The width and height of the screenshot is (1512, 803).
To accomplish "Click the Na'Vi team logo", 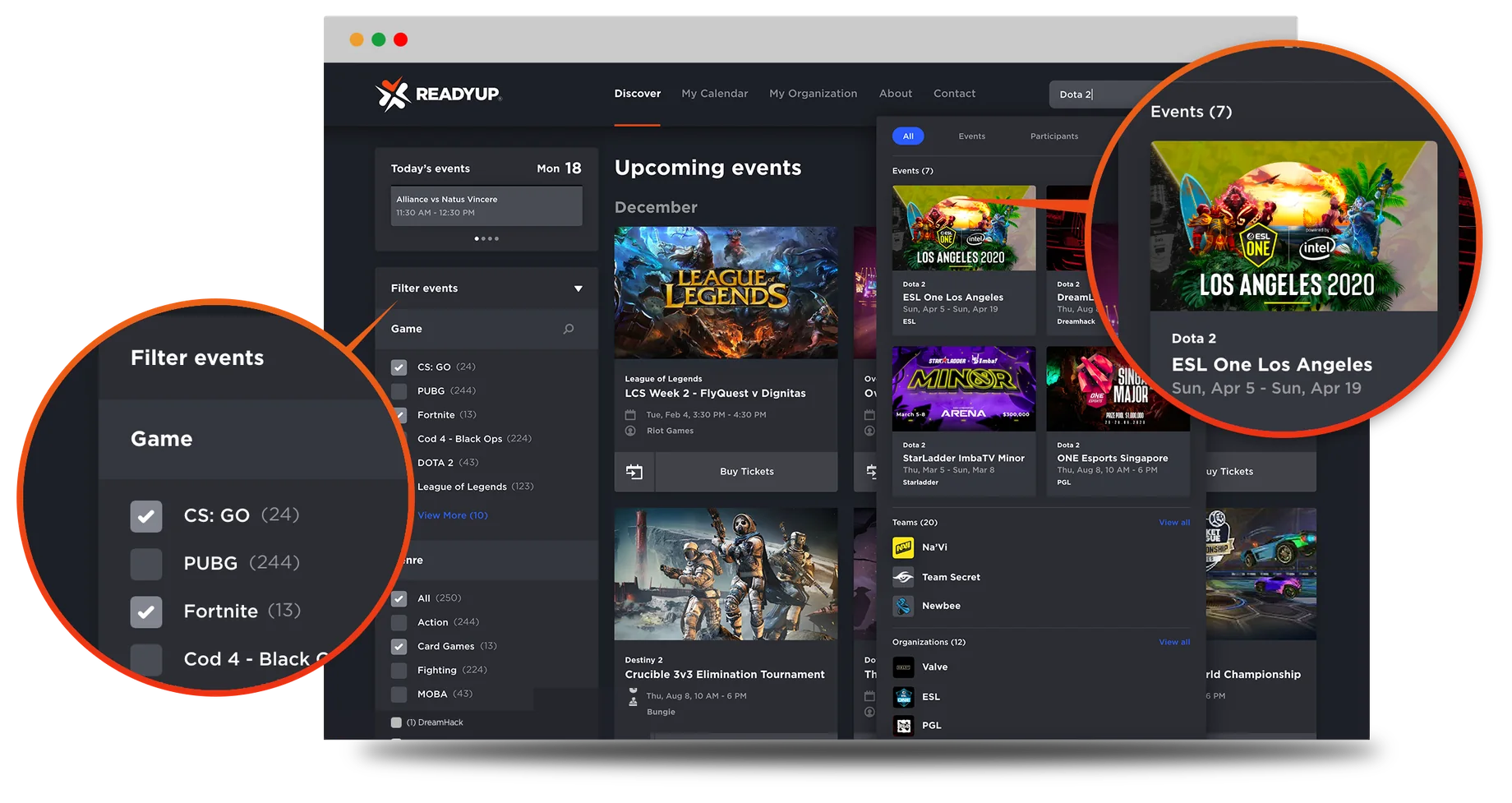I will (x=903, y=547).
